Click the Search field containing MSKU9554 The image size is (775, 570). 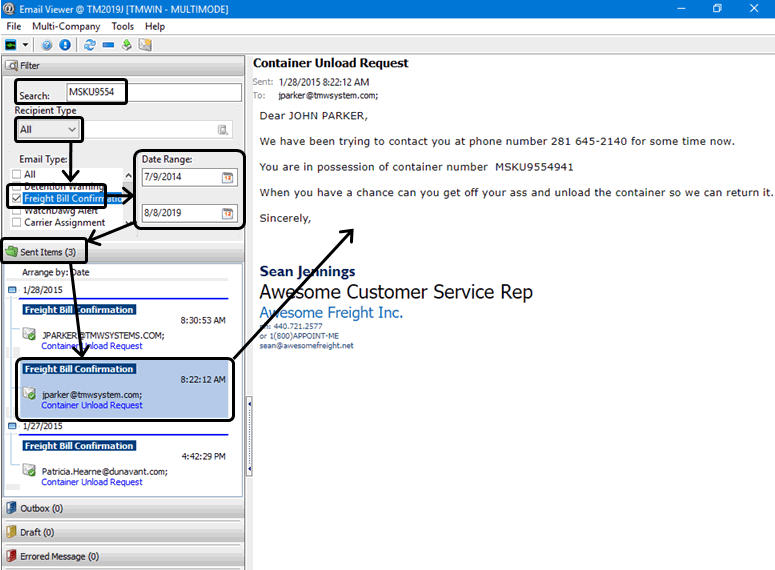tap(152, 92)
